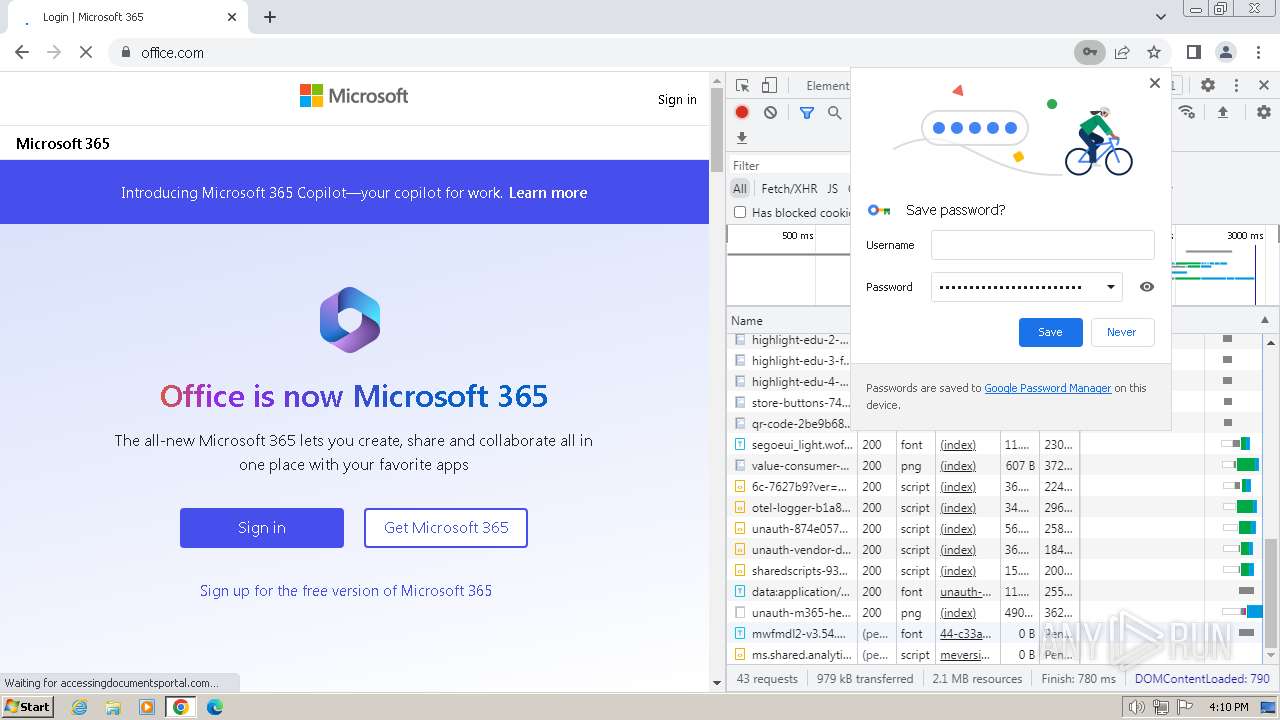The height and width of the screenshot is (720, 1280).
Task: Open the 44-c33a... initiator link
Action: click(965, 633)
